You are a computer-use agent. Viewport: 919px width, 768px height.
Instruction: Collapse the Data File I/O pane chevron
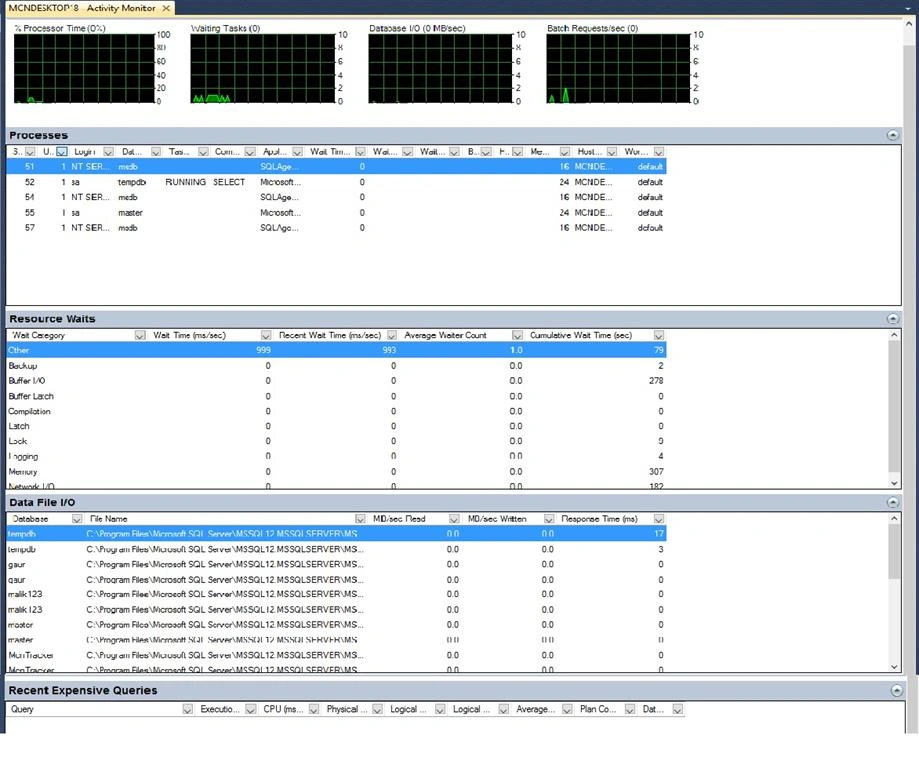[892, 502]
